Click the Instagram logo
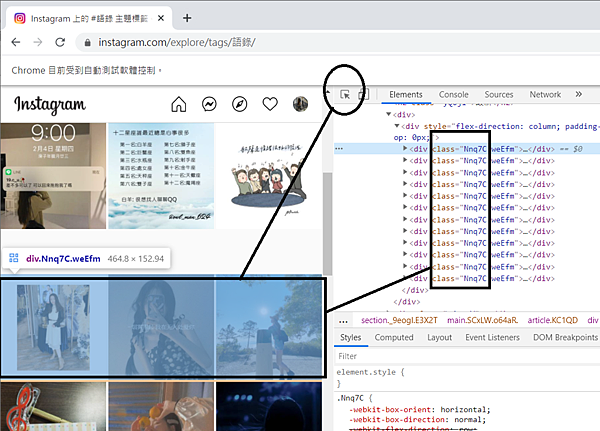The image size is (600, 431). click(50, 104)
